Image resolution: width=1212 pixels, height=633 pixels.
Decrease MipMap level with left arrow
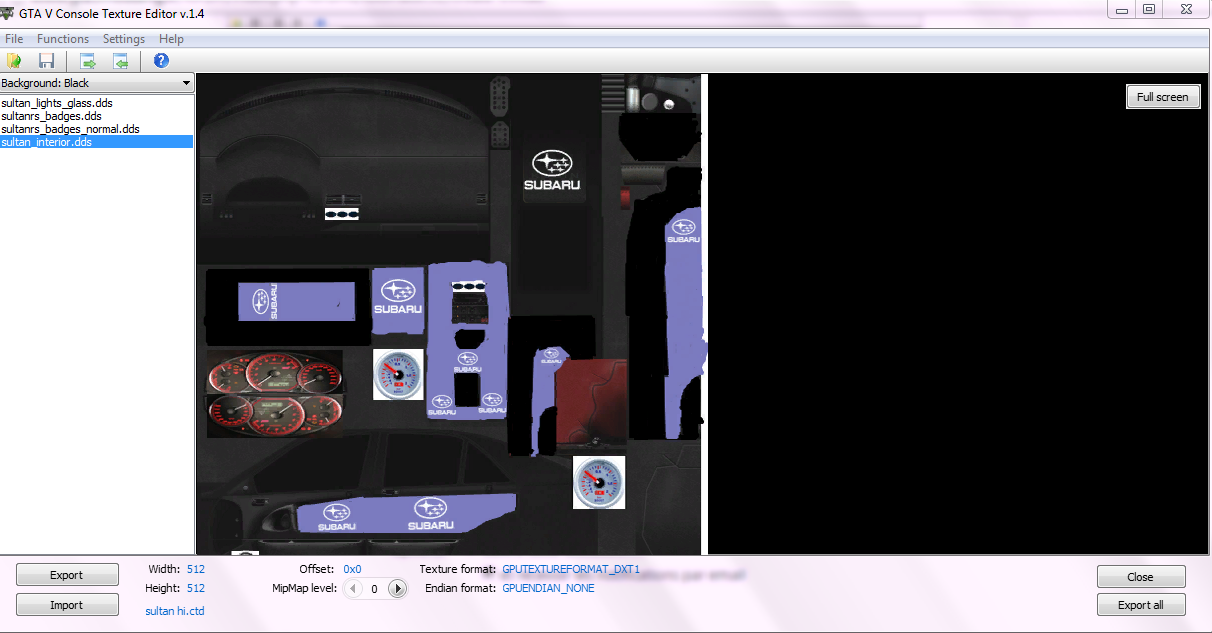coord(352,589)
